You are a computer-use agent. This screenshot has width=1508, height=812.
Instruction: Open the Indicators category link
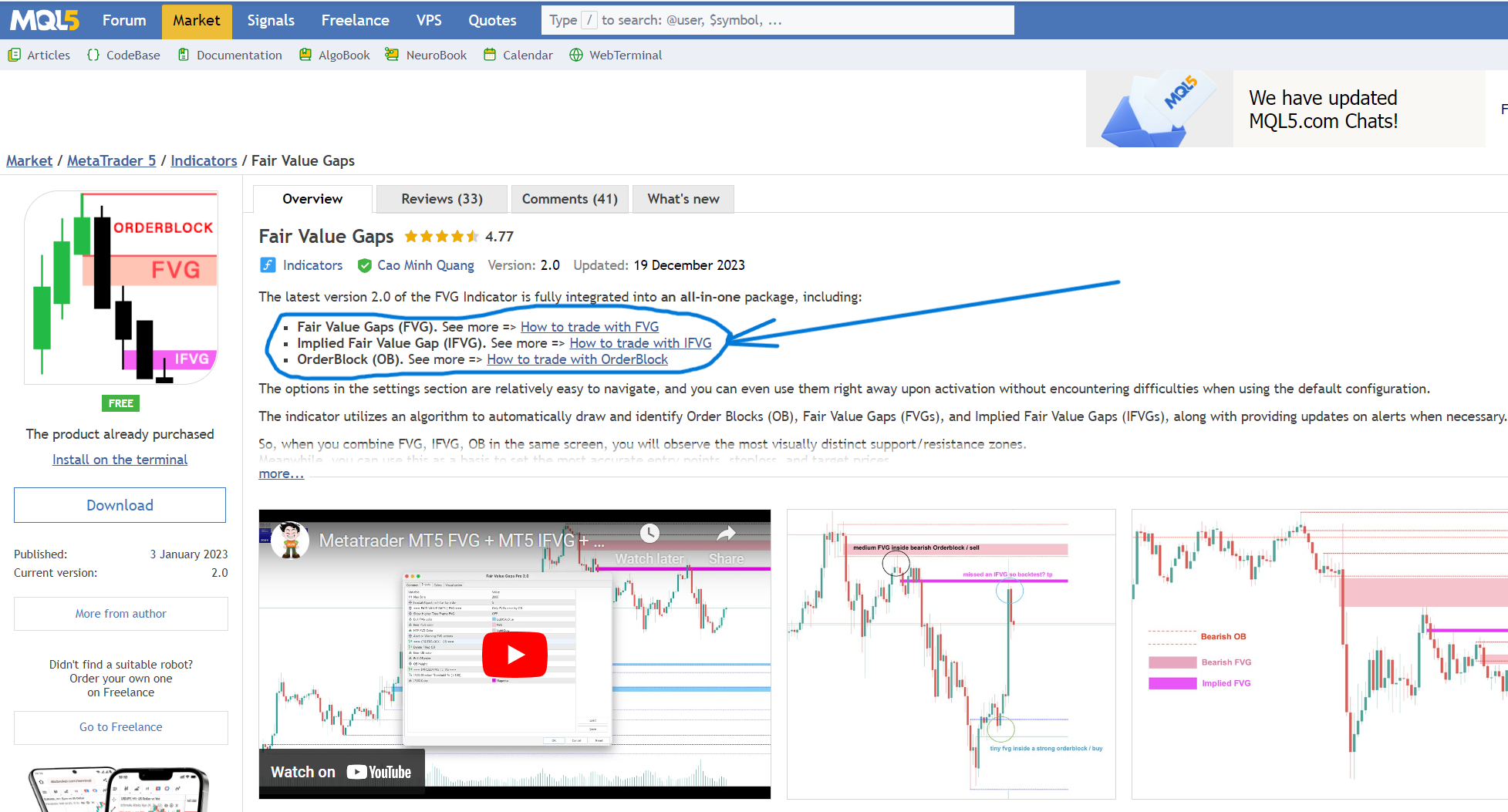click(312, 265)
